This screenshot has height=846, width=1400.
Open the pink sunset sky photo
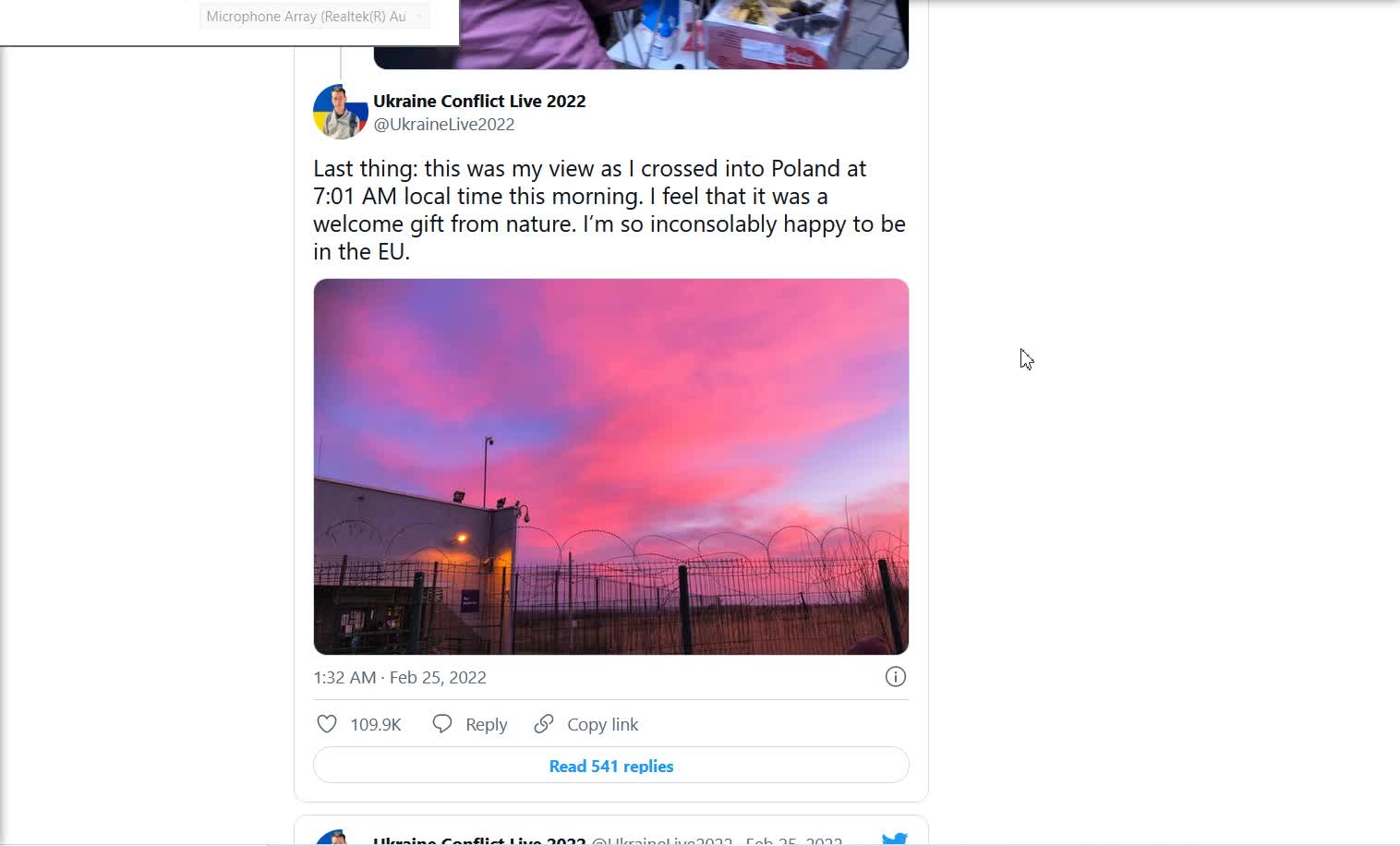611,466
